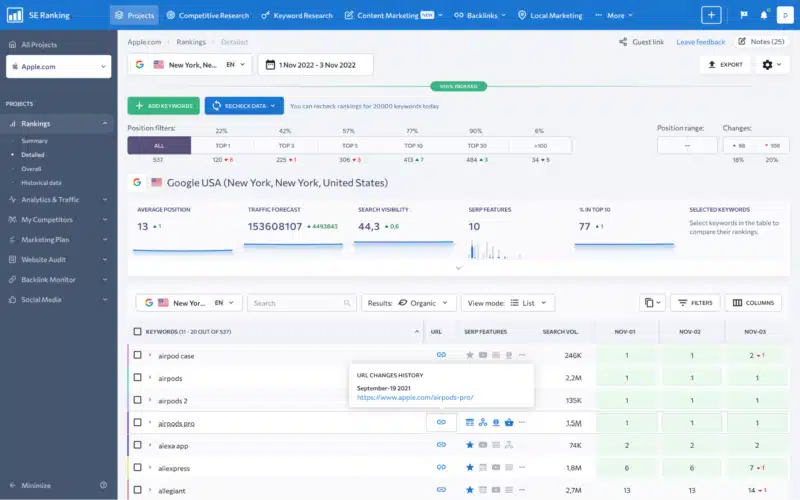Click star SERP feature for aliexpress
The height and width of the screenshot is (500, 800).
pos(469,468)
